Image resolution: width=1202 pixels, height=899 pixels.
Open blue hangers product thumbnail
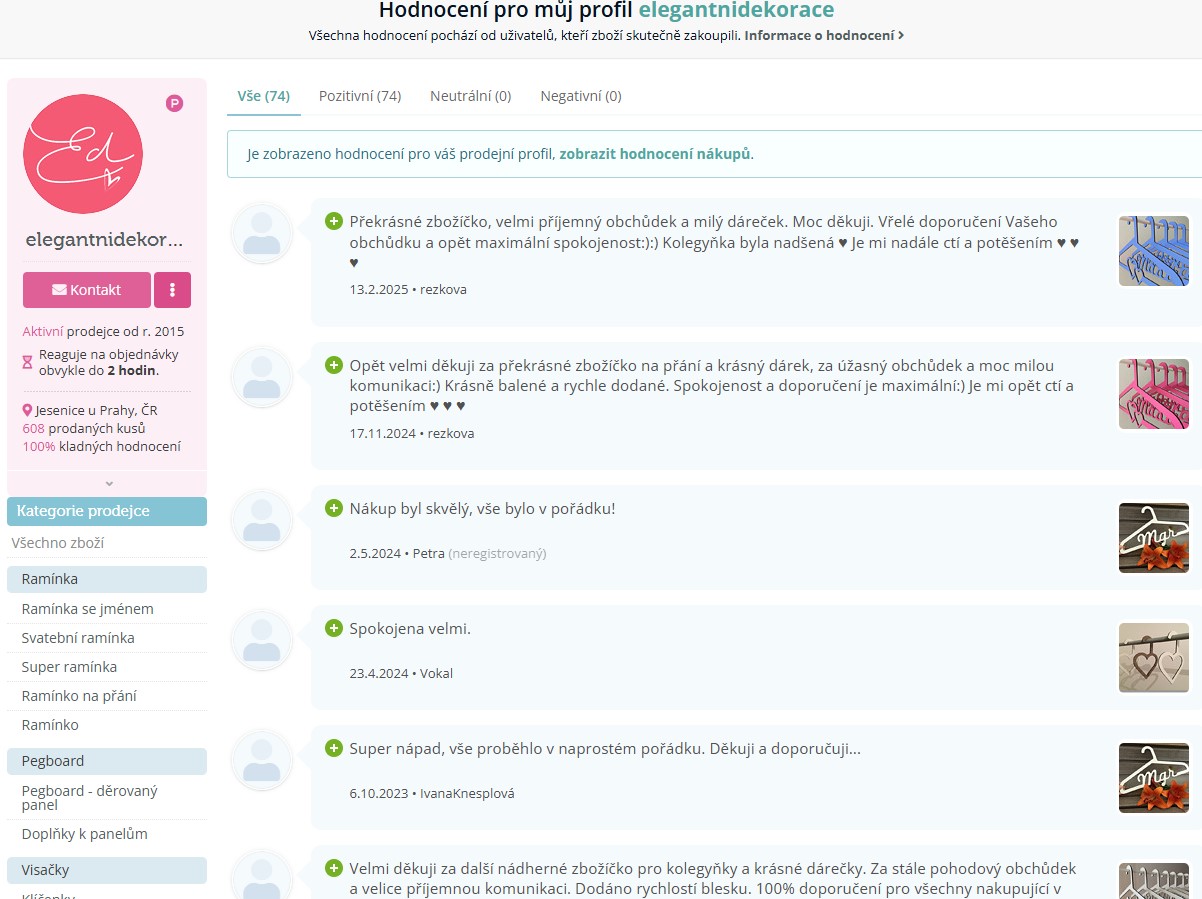click(1153, 251)
